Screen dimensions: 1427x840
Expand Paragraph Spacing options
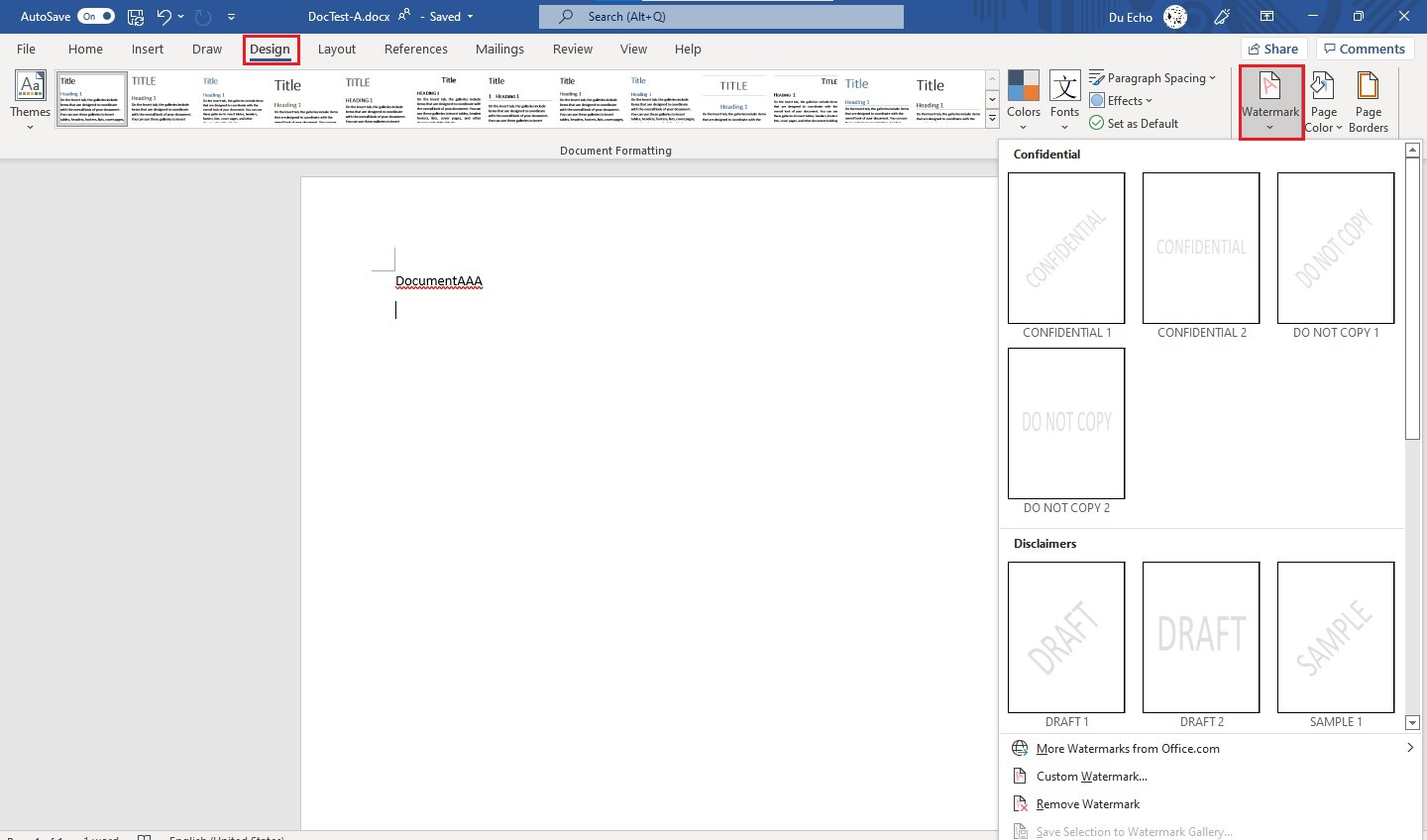tap(1153, 77)
